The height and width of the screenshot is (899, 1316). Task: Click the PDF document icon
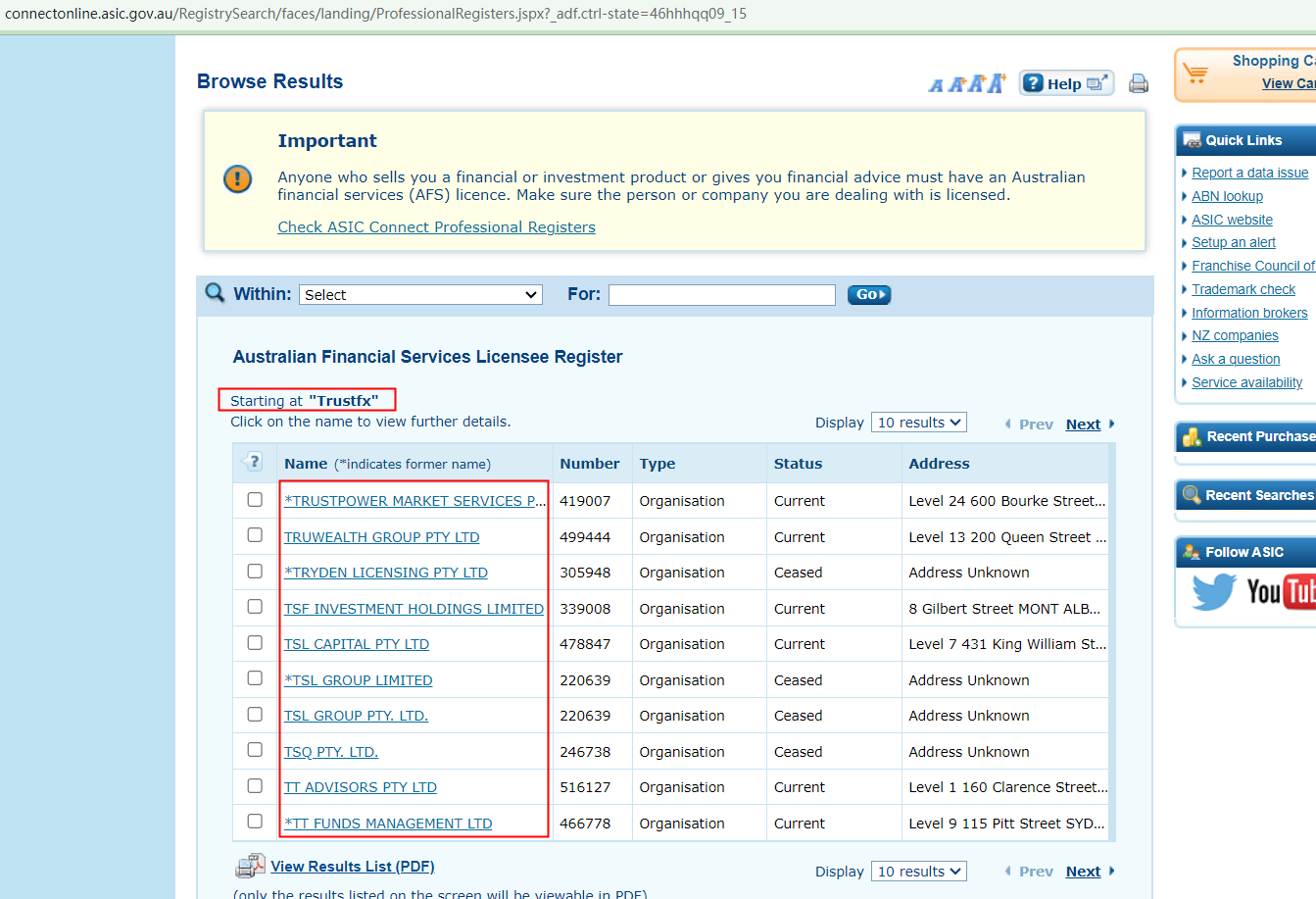click(250, 867)
